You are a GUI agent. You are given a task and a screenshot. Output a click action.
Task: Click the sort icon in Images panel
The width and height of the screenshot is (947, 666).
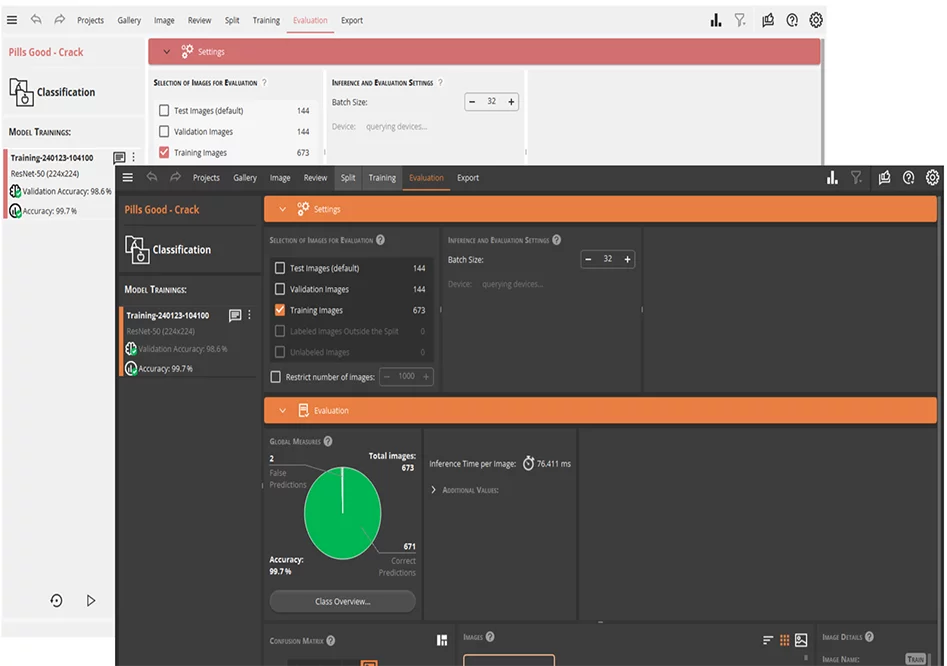[768, 640]
